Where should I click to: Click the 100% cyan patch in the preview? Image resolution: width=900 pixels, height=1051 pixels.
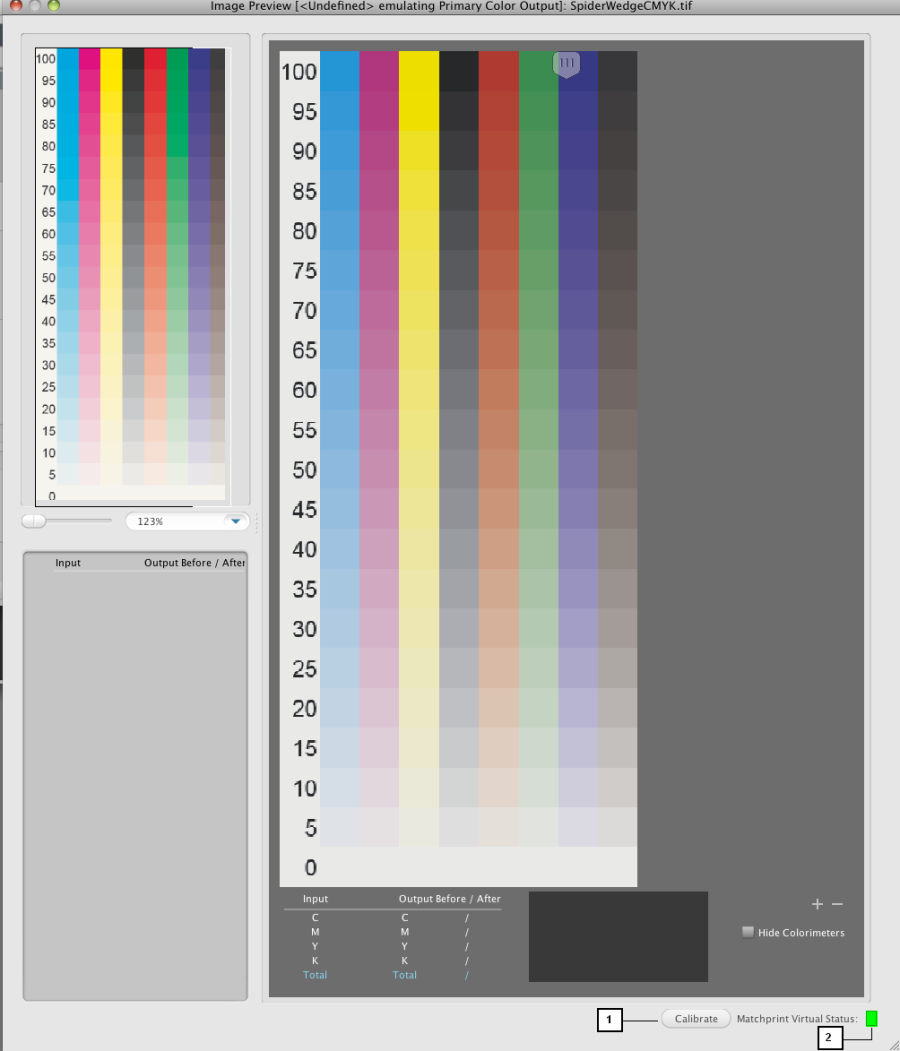pyautogui.click(x=339, y=71)
